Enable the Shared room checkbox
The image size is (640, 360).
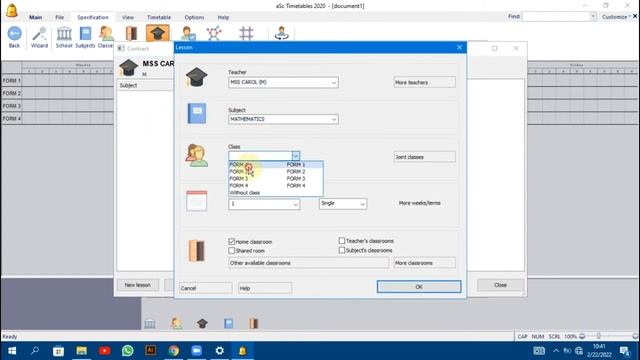231,251
